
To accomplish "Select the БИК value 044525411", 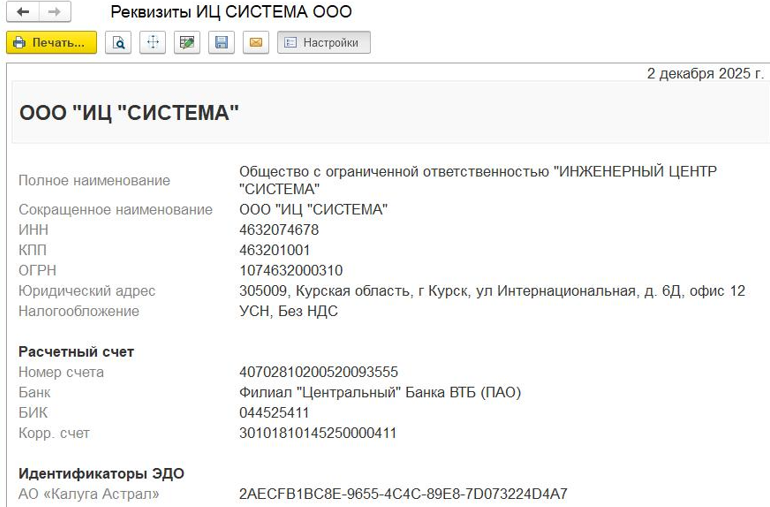I will click(x=275, y=413).
